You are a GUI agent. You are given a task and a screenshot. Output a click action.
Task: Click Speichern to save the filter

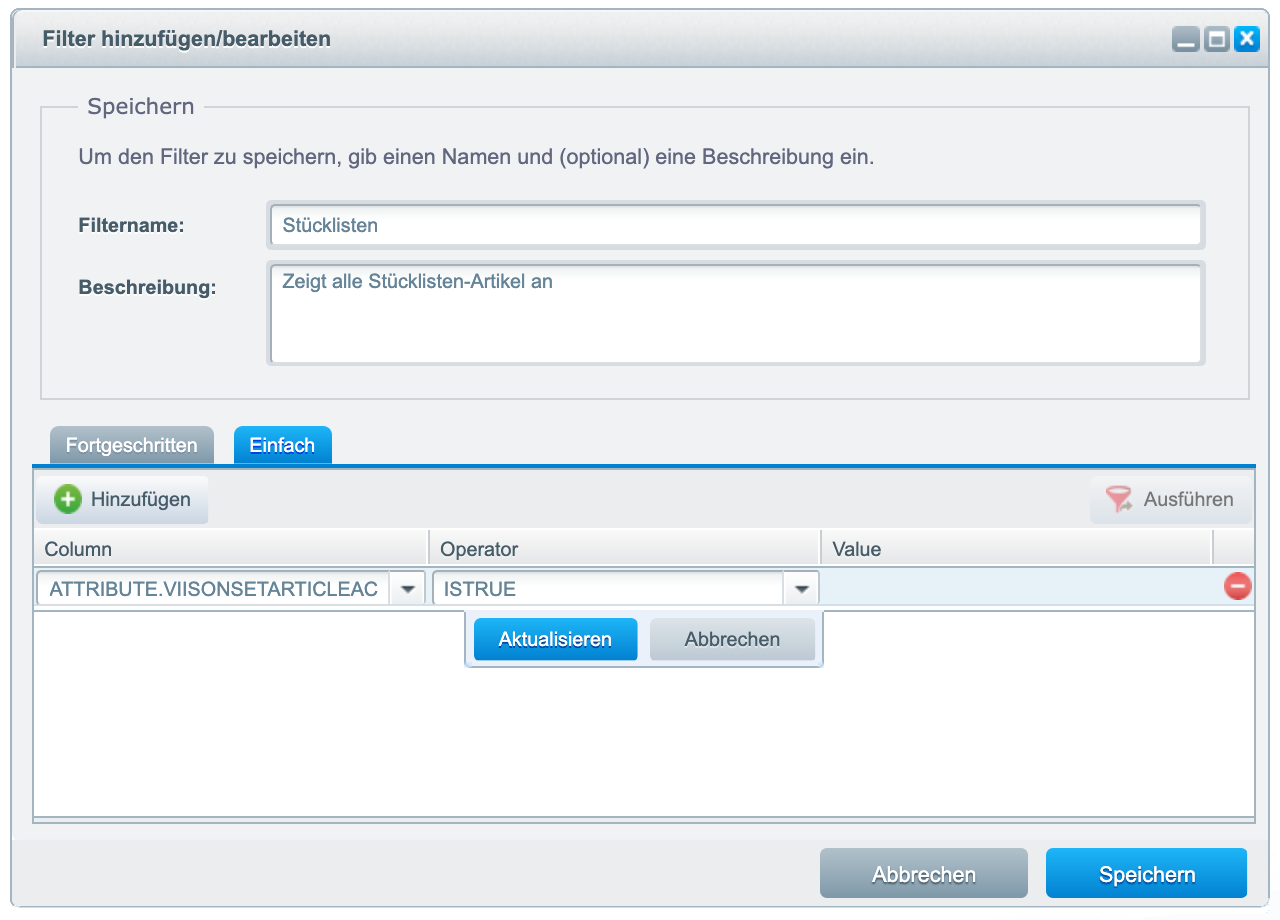coord(1146,875)
